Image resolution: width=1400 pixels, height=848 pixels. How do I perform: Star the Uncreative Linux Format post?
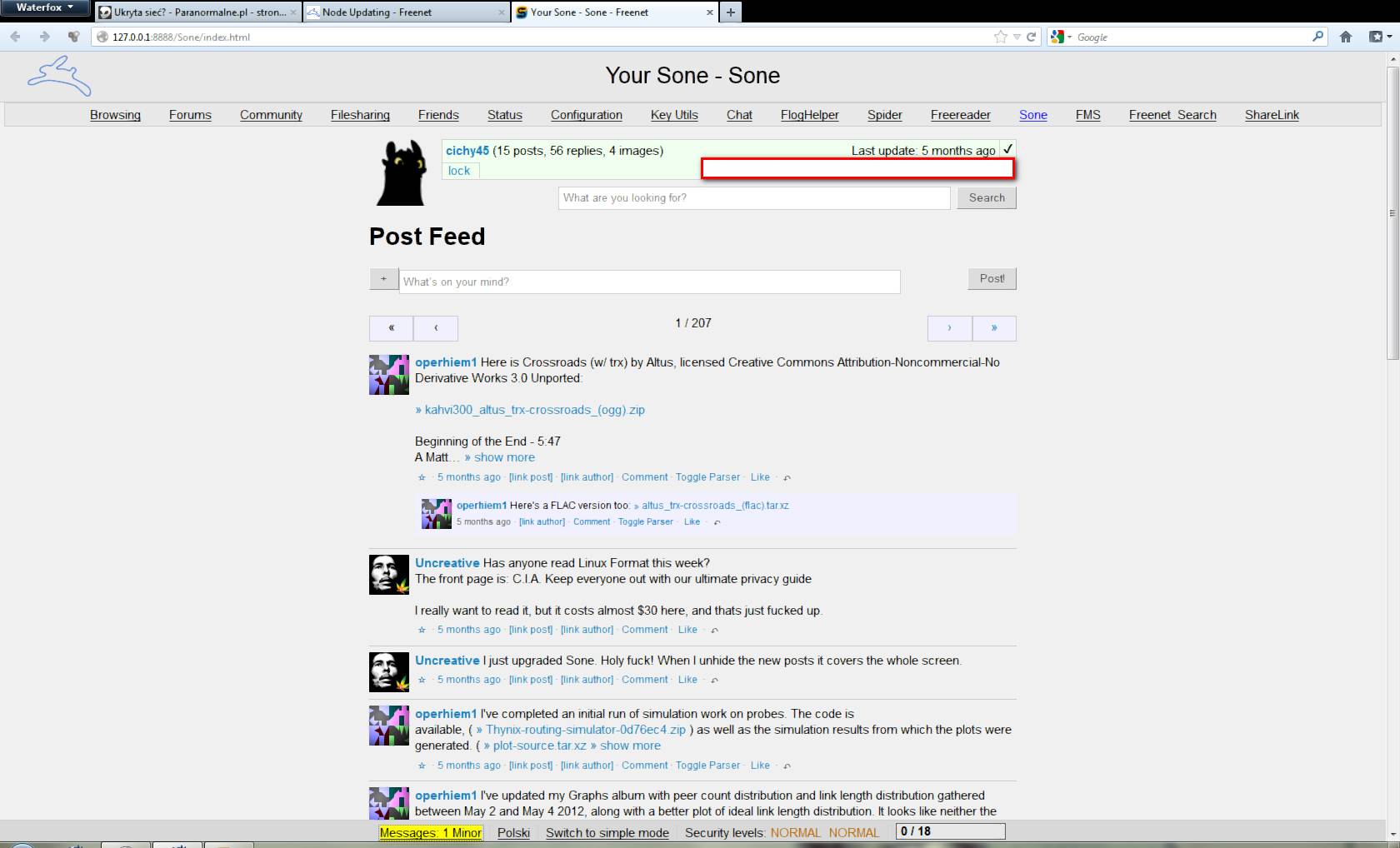422,630
